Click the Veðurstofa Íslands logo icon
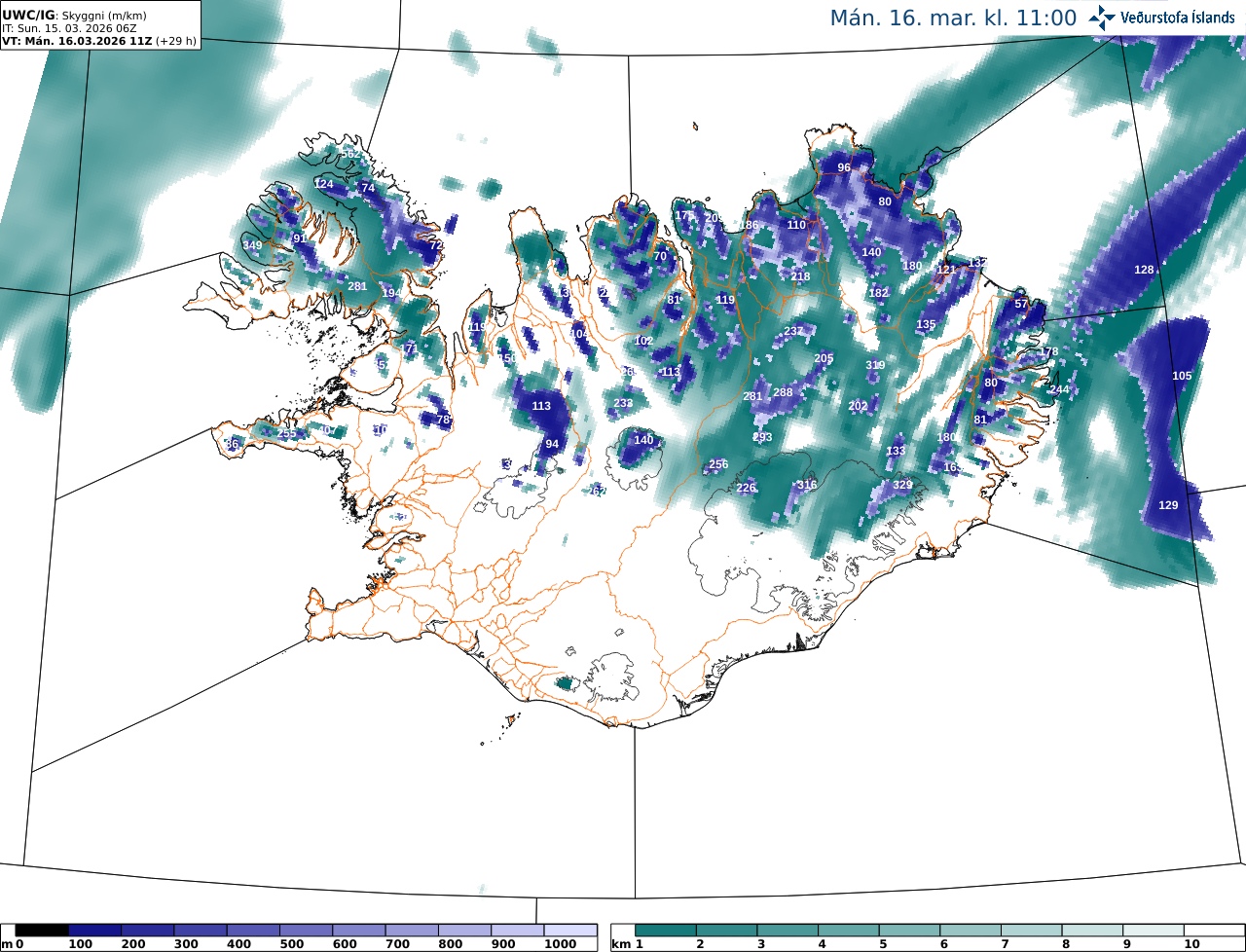Screen dimensions: 1246x952 tap(1102, 17)
